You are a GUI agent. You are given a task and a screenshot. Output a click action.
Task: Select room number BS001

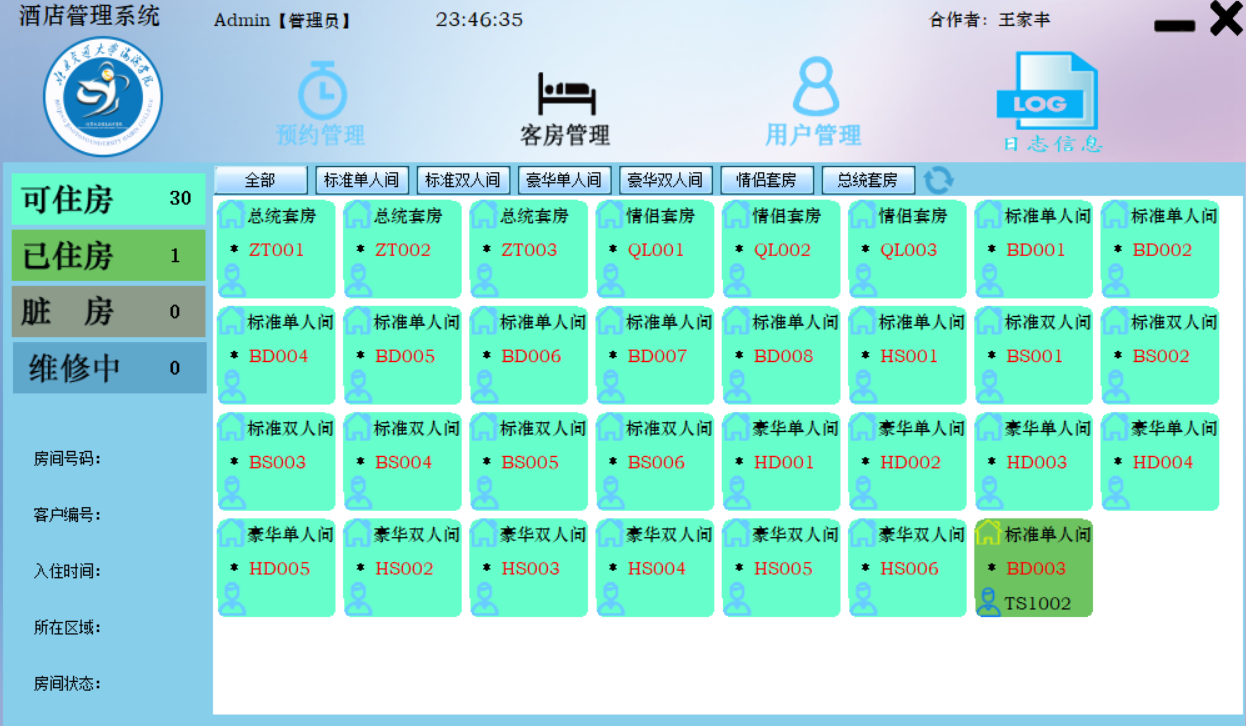click(x=1035, y=356)
